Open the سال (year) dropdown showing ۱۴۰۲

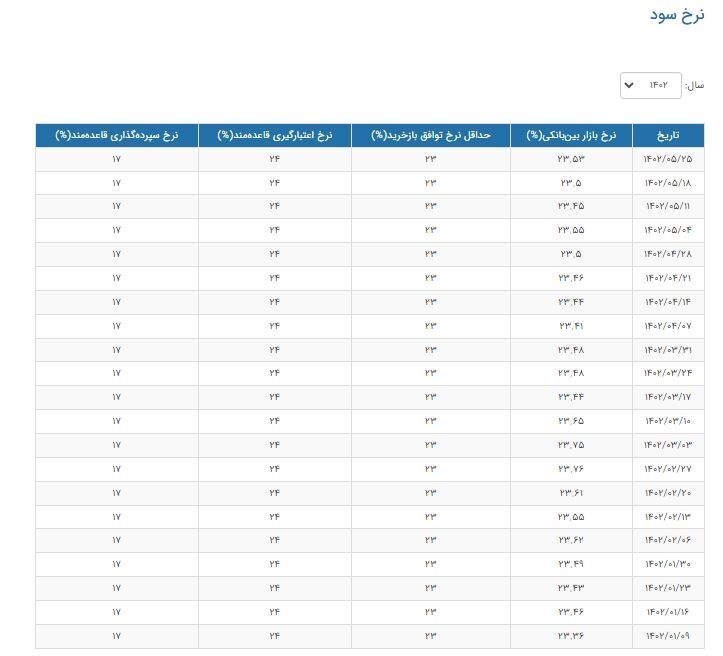(x=651, y=85)
